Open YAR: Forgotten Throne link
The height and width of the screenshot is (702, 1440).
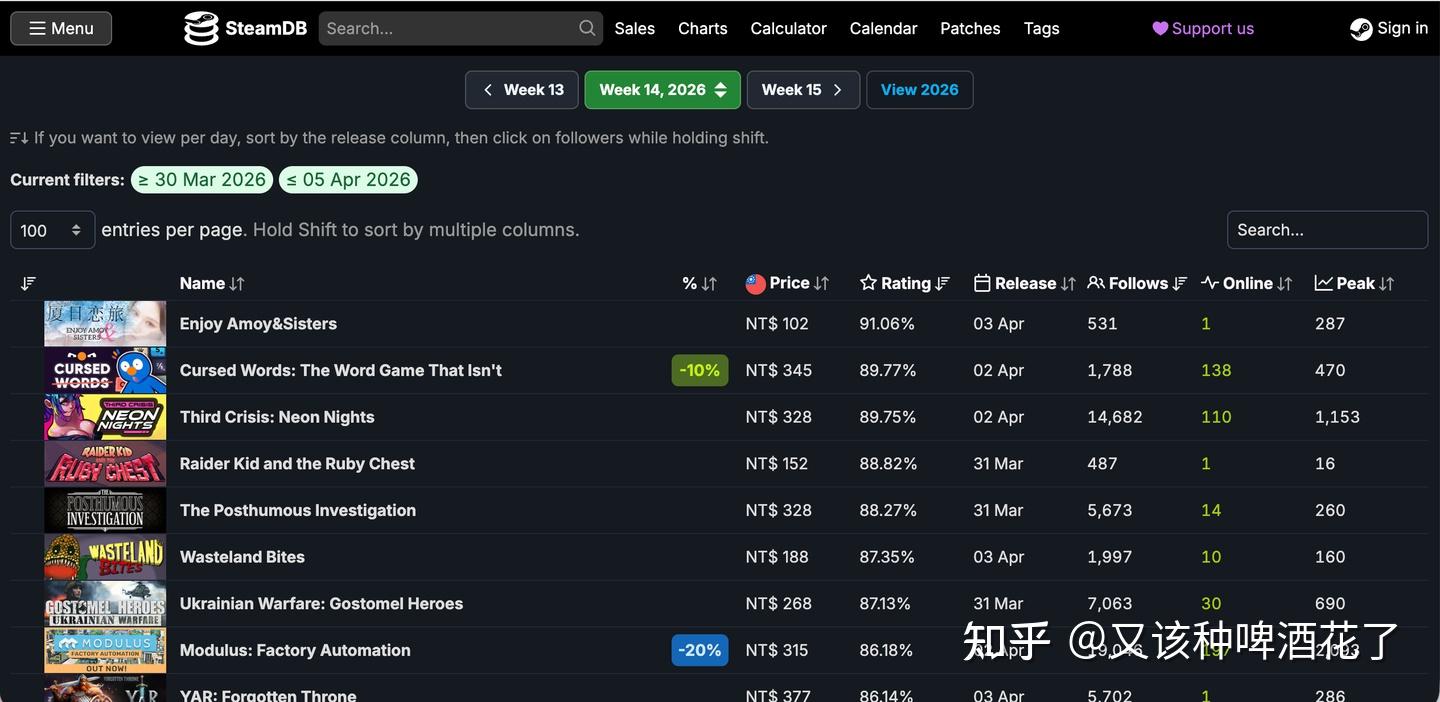[x=268, y=695]
